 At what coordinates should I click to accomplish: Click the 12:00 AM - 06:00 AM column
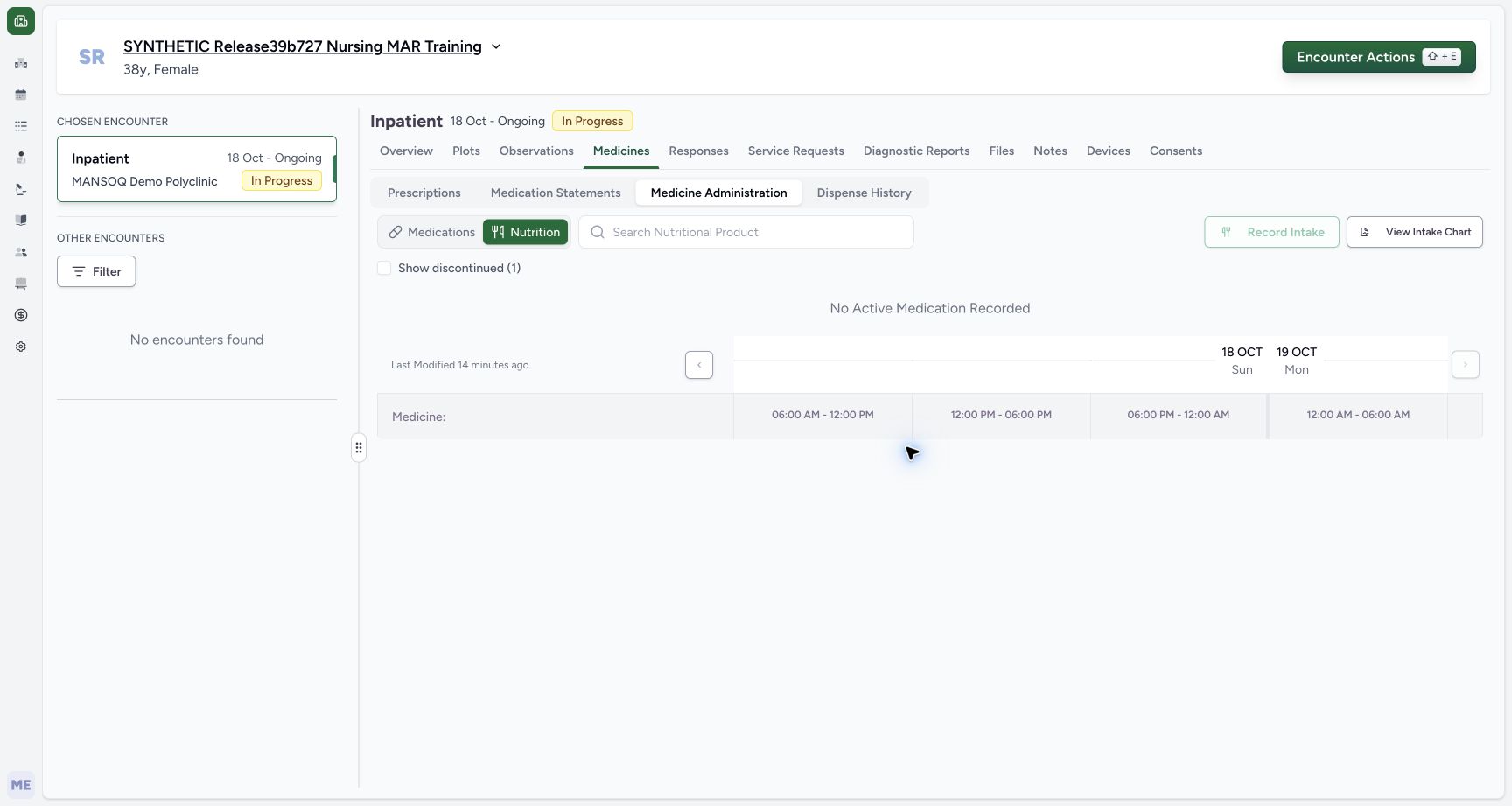[x=1358, y=415]
